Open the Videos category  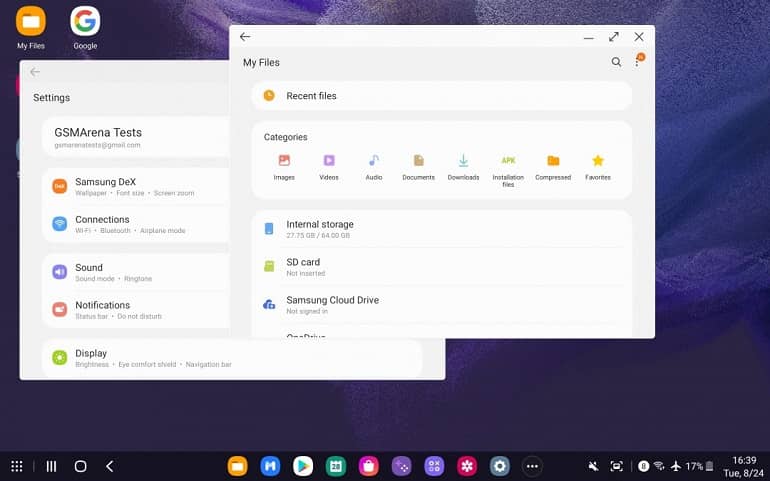[x=329, y=167]
